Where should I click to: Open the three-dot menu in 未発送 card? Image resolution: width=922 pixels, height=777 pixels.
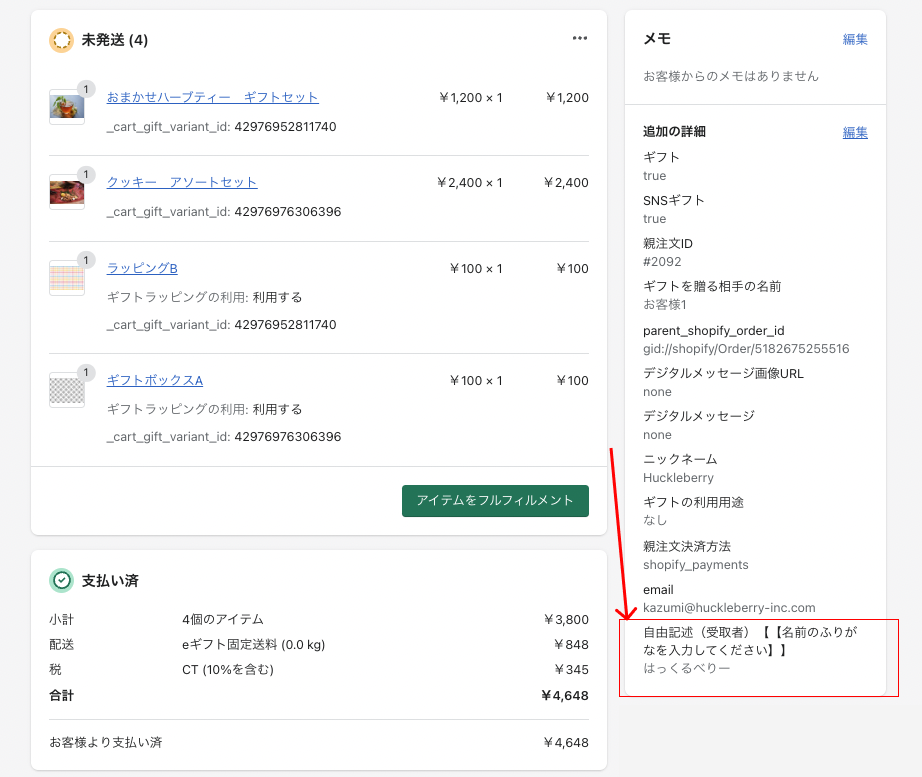tap(580, 39)
